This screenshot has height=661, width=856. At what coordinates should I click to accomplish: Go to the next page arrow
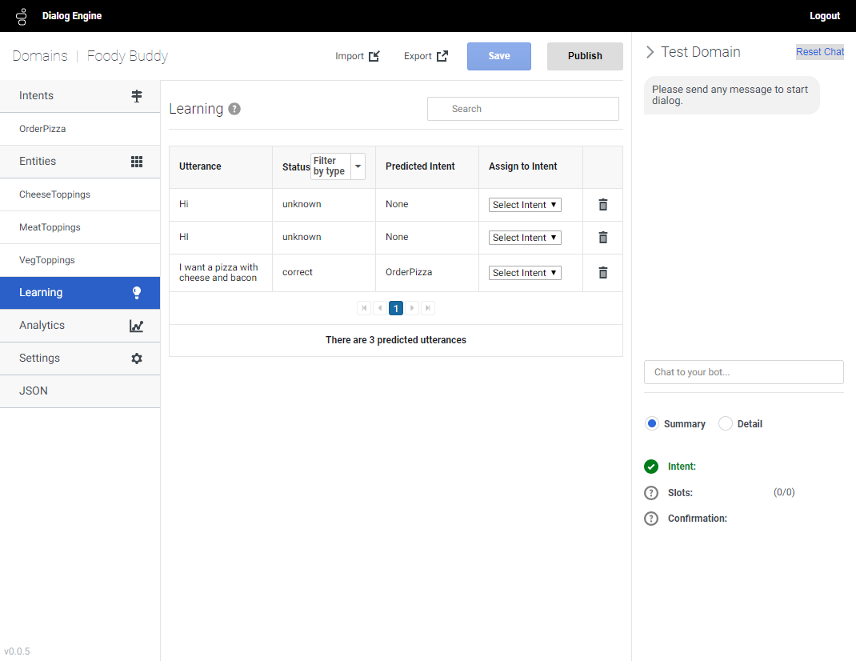coord(412,308)
